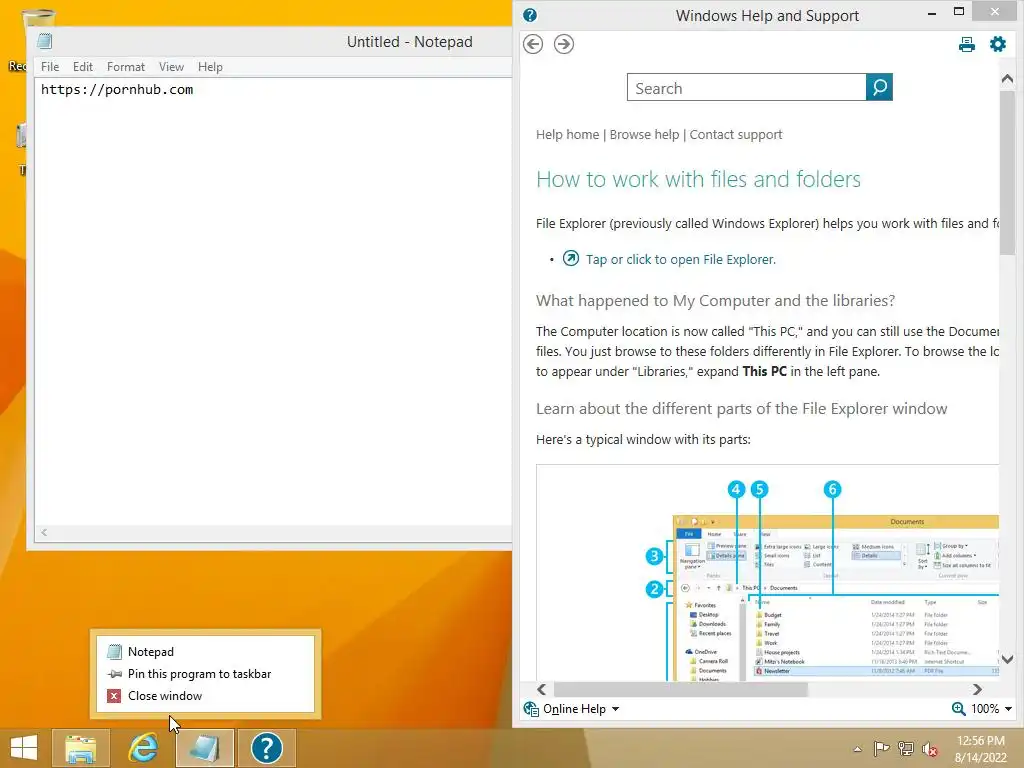
Task: Click the Online Help globe icon
Action: [x=531, y=709]
